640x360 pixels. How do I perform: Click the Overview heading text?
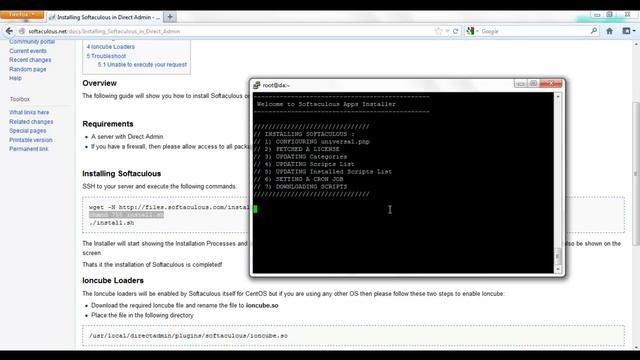tap(99, 83)
